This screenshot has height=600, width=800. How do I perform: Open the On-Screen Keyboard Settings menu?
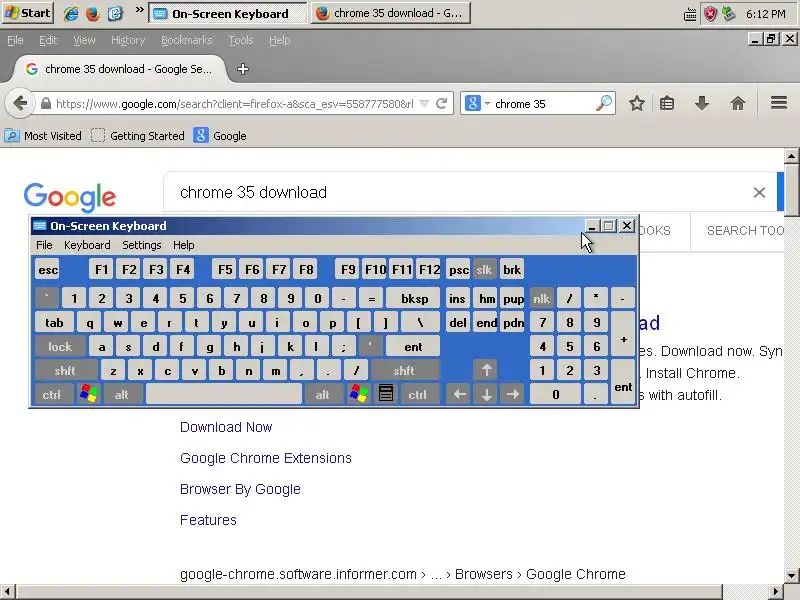142,245
